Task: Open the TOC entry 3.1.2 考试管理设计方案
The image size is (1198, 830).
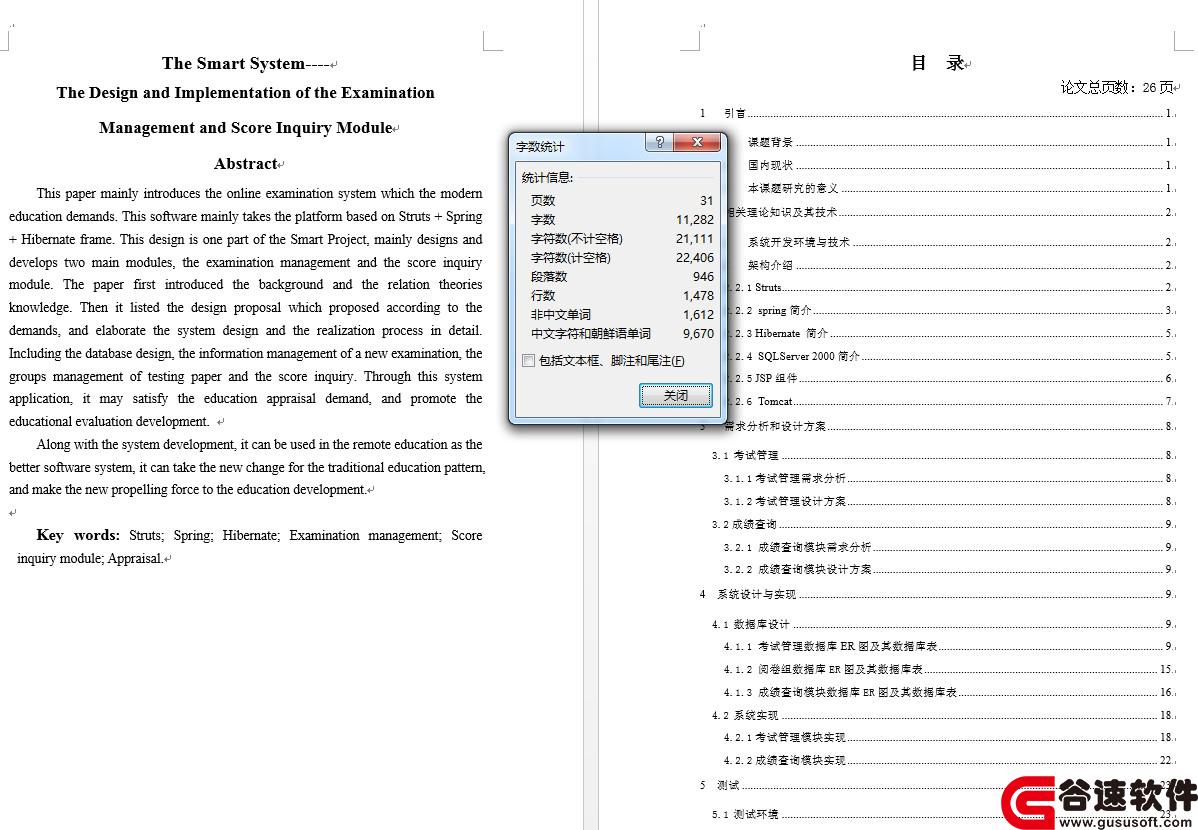Action: coord(950,501)
